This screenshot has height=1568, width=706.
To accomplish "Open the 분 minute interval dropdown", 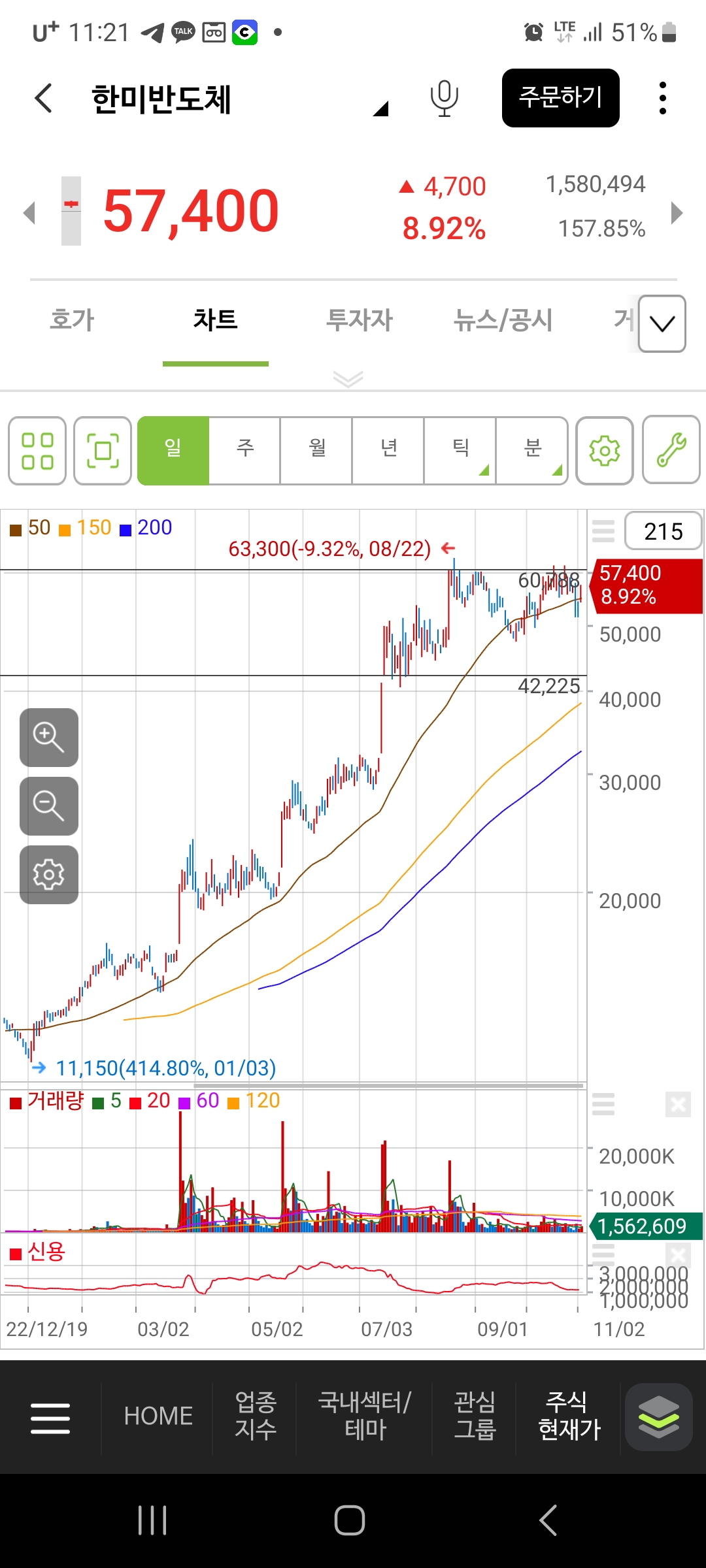I will pyautogui.click(x=532, y=451).
